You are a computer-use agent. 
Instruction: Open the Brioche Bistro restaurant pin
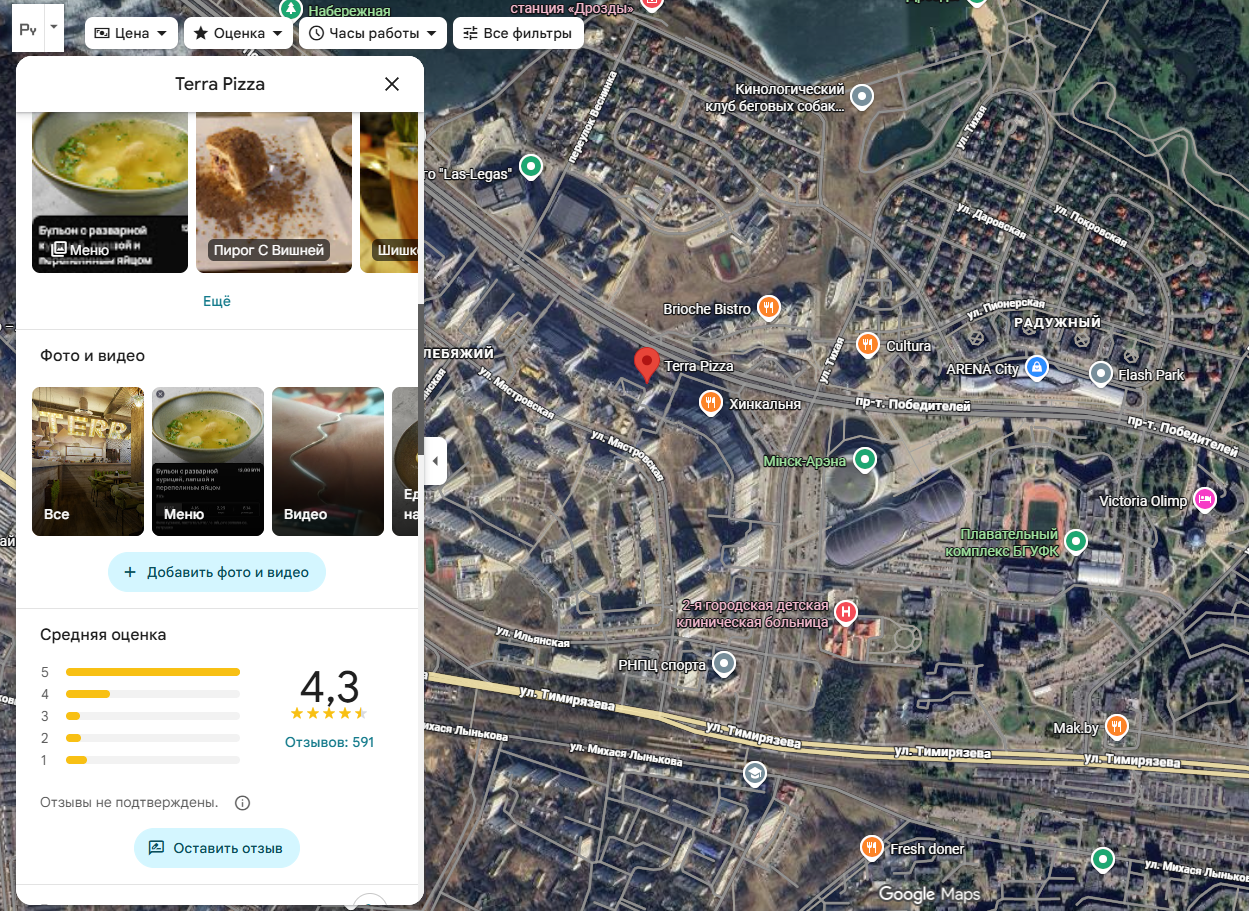[768, 308]
